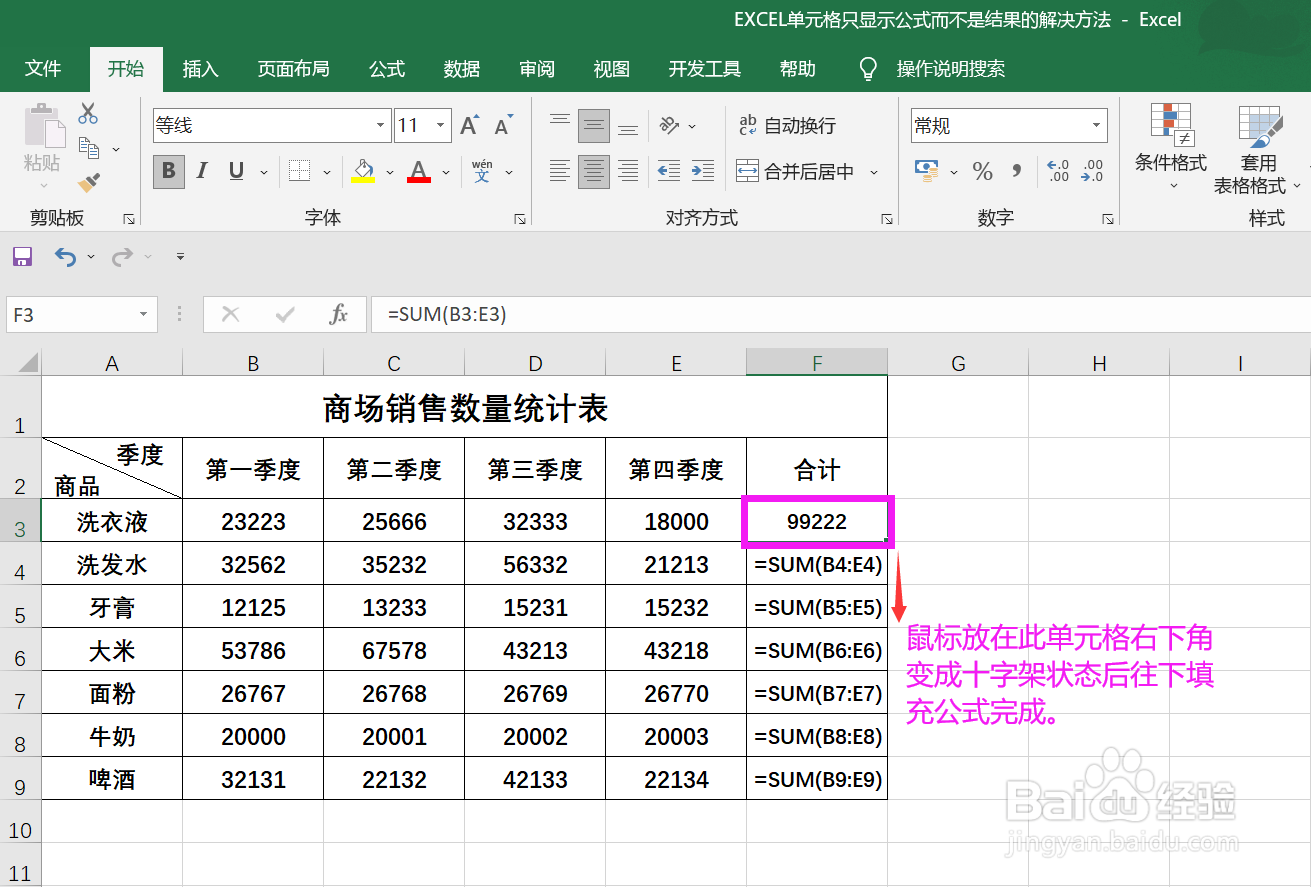The image size is (1311, 887).
Task: Switch to 插入 tab
Action: [200, 69]
